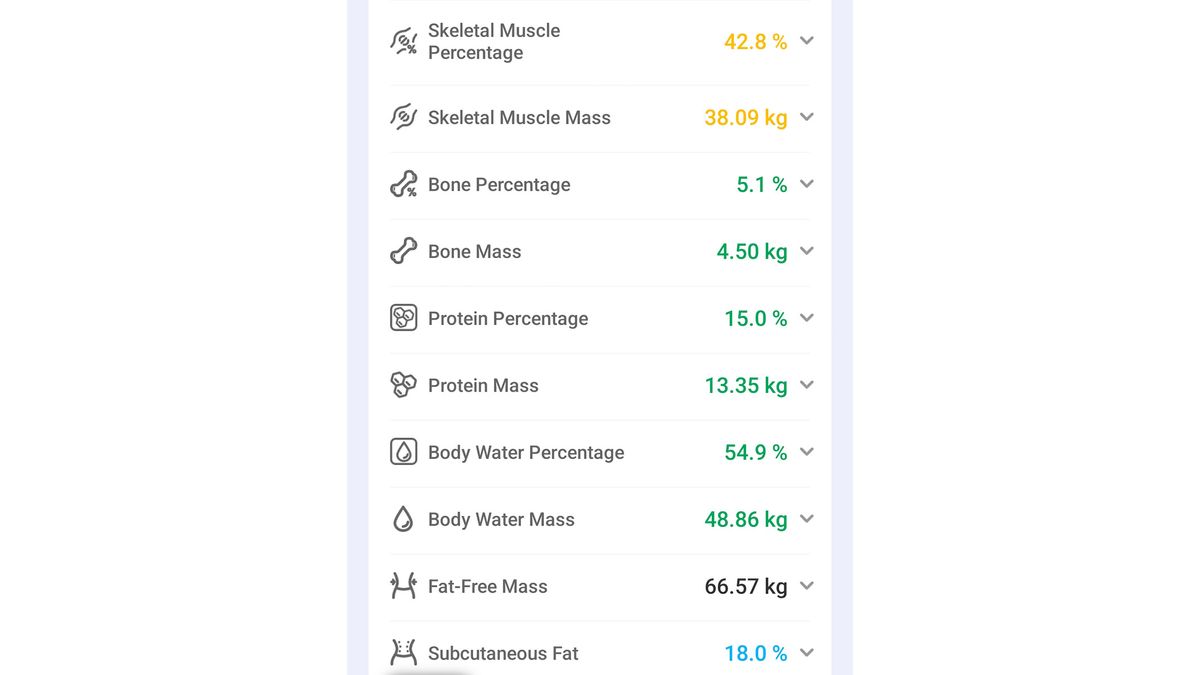This screenshot has height=675, width=1200.
Task: Expand the Fat-Free Mass details chevron
Action: tap(807, 586)
